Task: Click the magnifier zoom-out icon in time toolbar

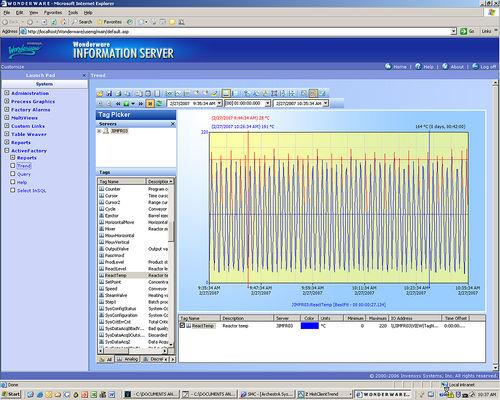Action: tap(108, 104)
